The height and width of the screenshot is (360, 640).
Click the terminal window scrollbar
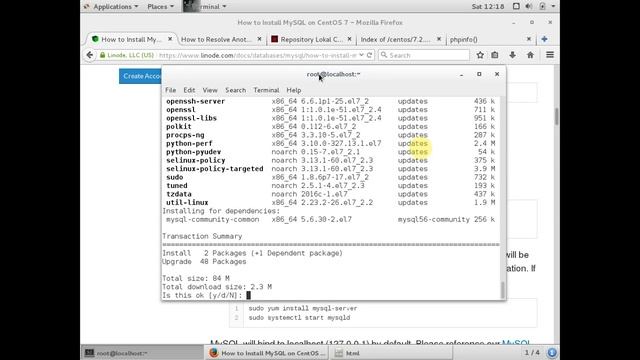(x=502, y=290)
